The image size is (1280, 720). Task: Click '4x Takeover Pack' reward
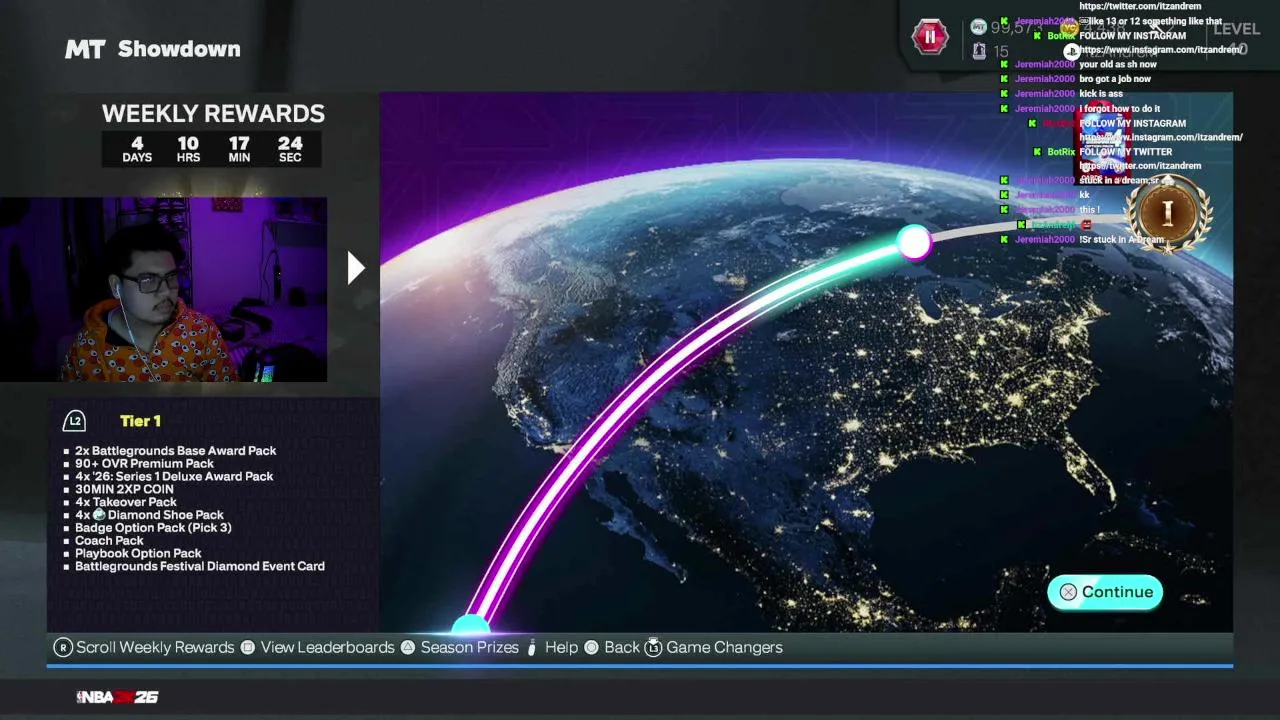[x=125, y=503]
